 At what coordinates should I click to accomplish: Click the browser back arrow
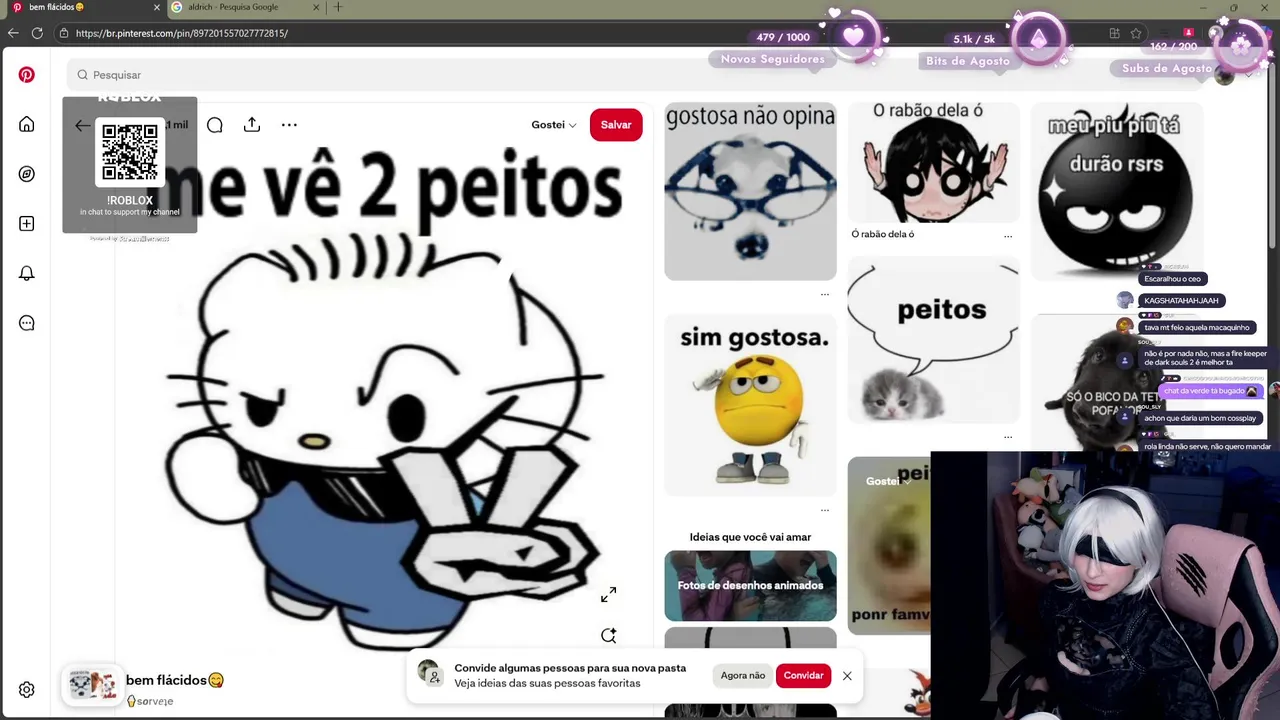13,33
